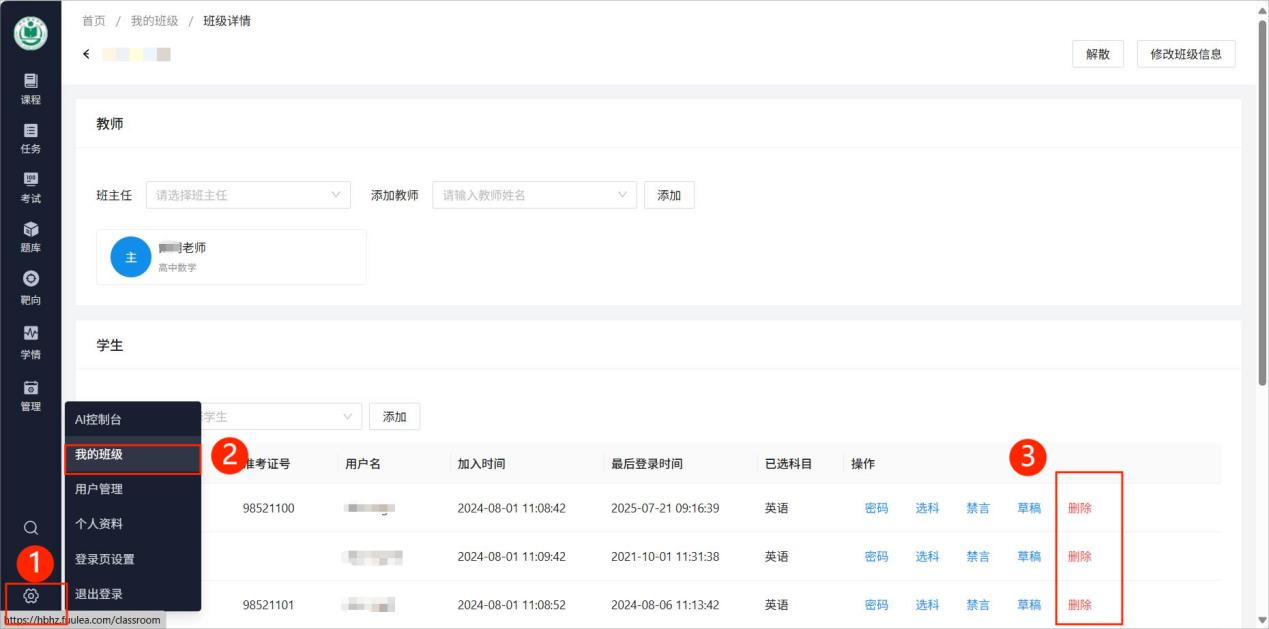Click the 解散 button
Image resolution: width=1269 pixels, height=629 pixels.
click(1098, 54)
